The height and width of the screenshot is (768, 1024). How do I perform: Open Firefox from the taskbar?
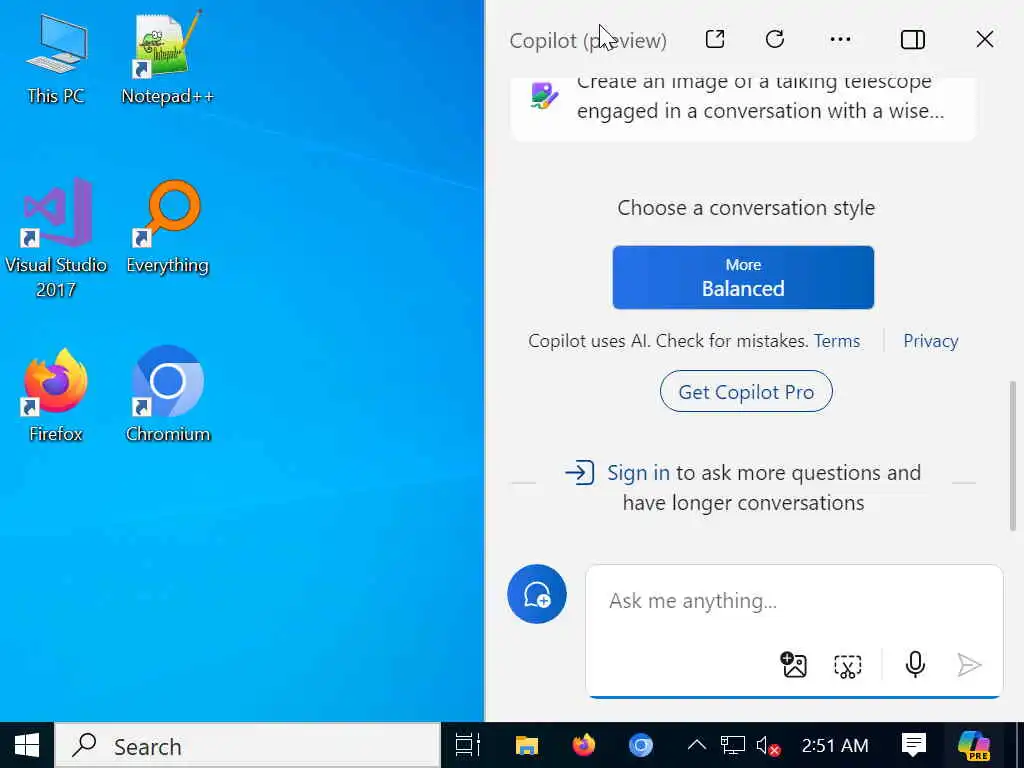(x=584, y=745)
